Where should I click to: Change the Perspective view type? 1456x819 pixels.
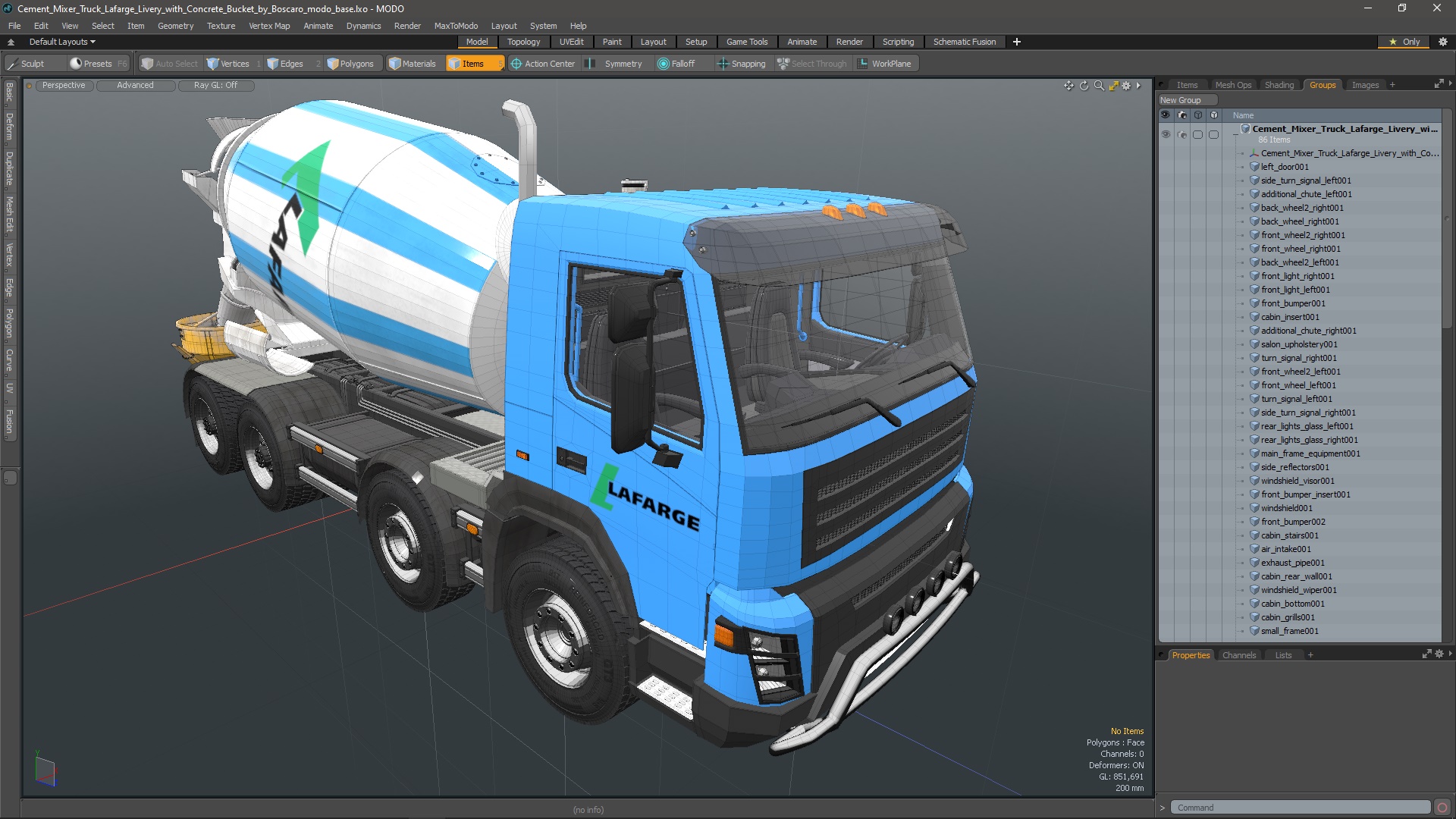coord(64,85)
